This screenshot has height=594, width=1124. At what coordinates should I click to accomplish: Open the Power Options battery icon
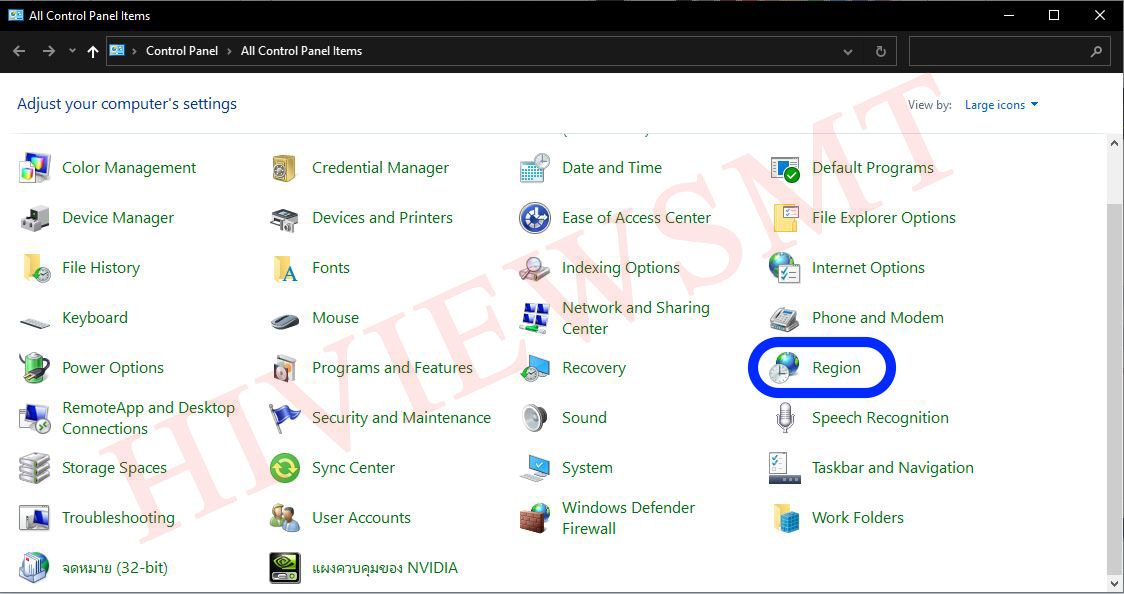click(x=35, y=368)
